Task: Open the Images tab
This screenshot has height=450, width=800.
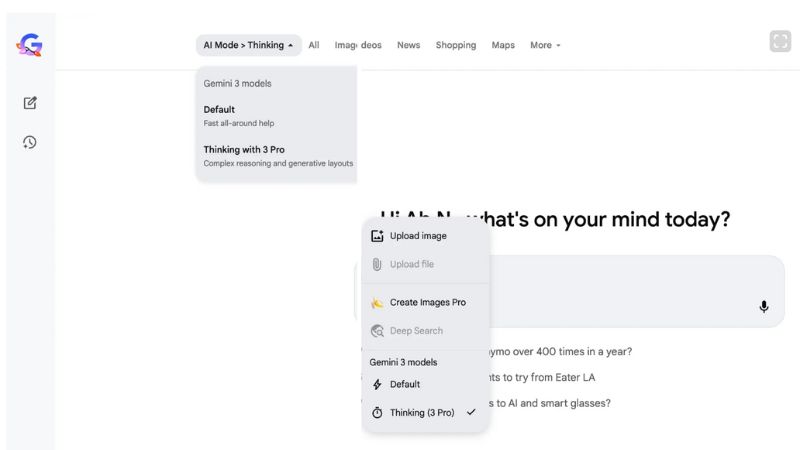Action: 345,45
